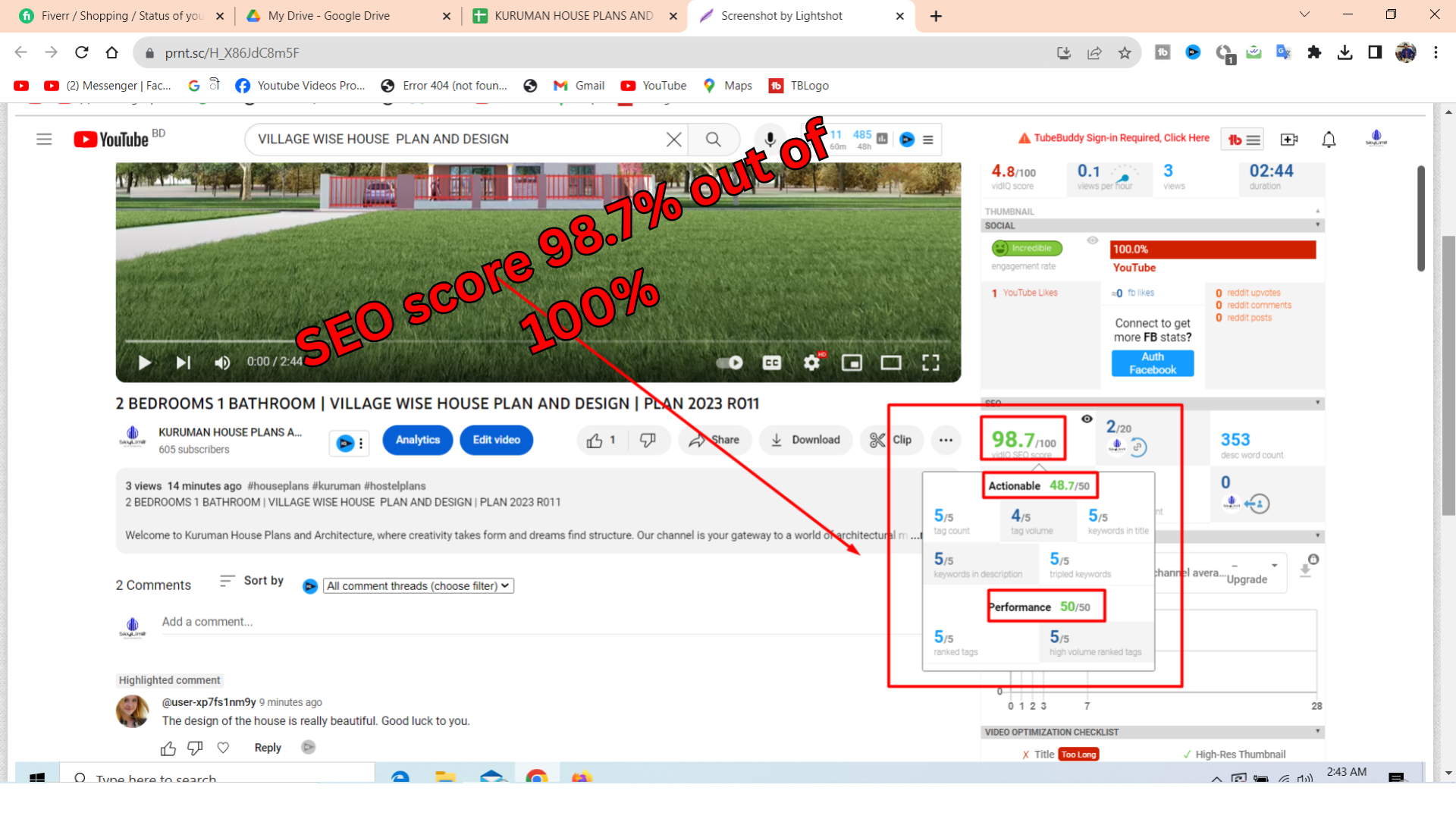Switch to KURUMAN HOUSE PLANS tab
1456x819 pixels.
tap(573, 16)
